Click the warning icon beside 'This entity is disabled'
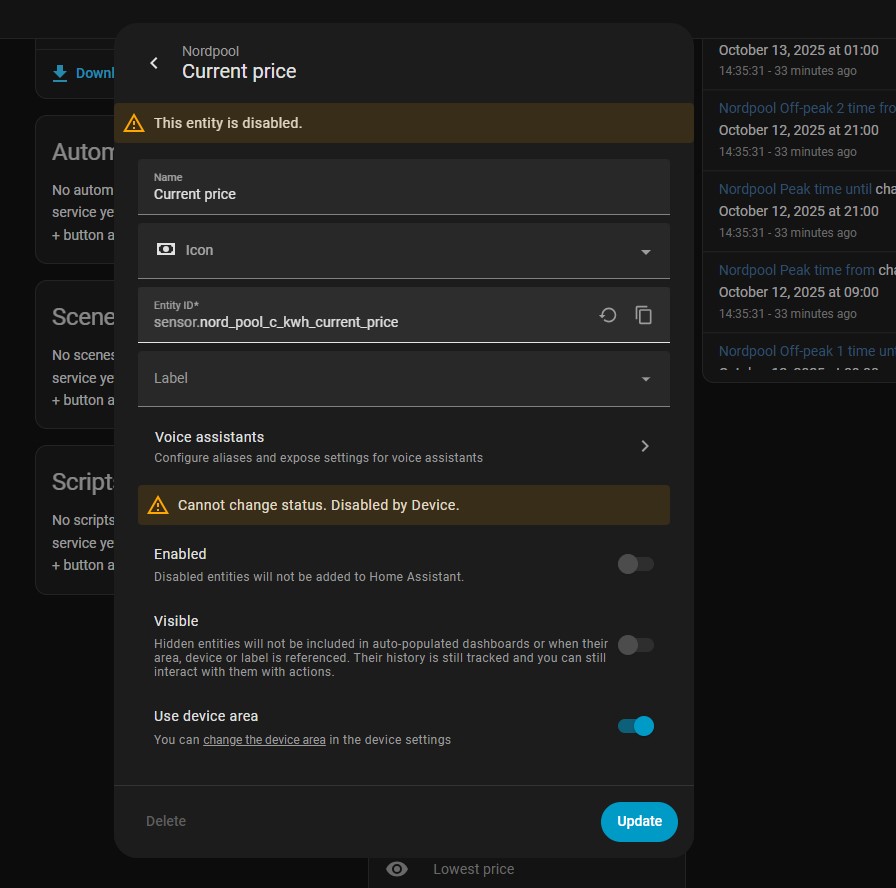Image resolution: width=896 pixels, height=888 pixels. coord(134,123)
